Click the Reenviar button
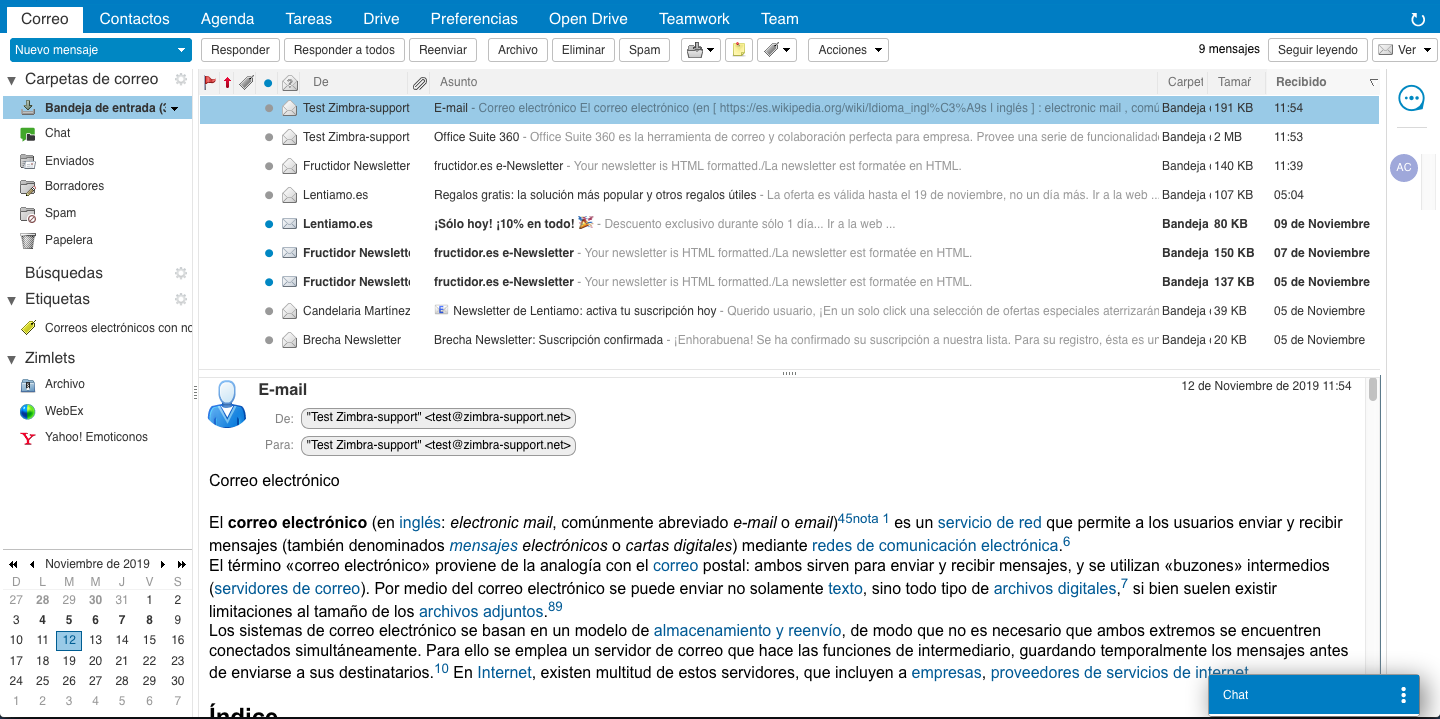 (443, 50)
